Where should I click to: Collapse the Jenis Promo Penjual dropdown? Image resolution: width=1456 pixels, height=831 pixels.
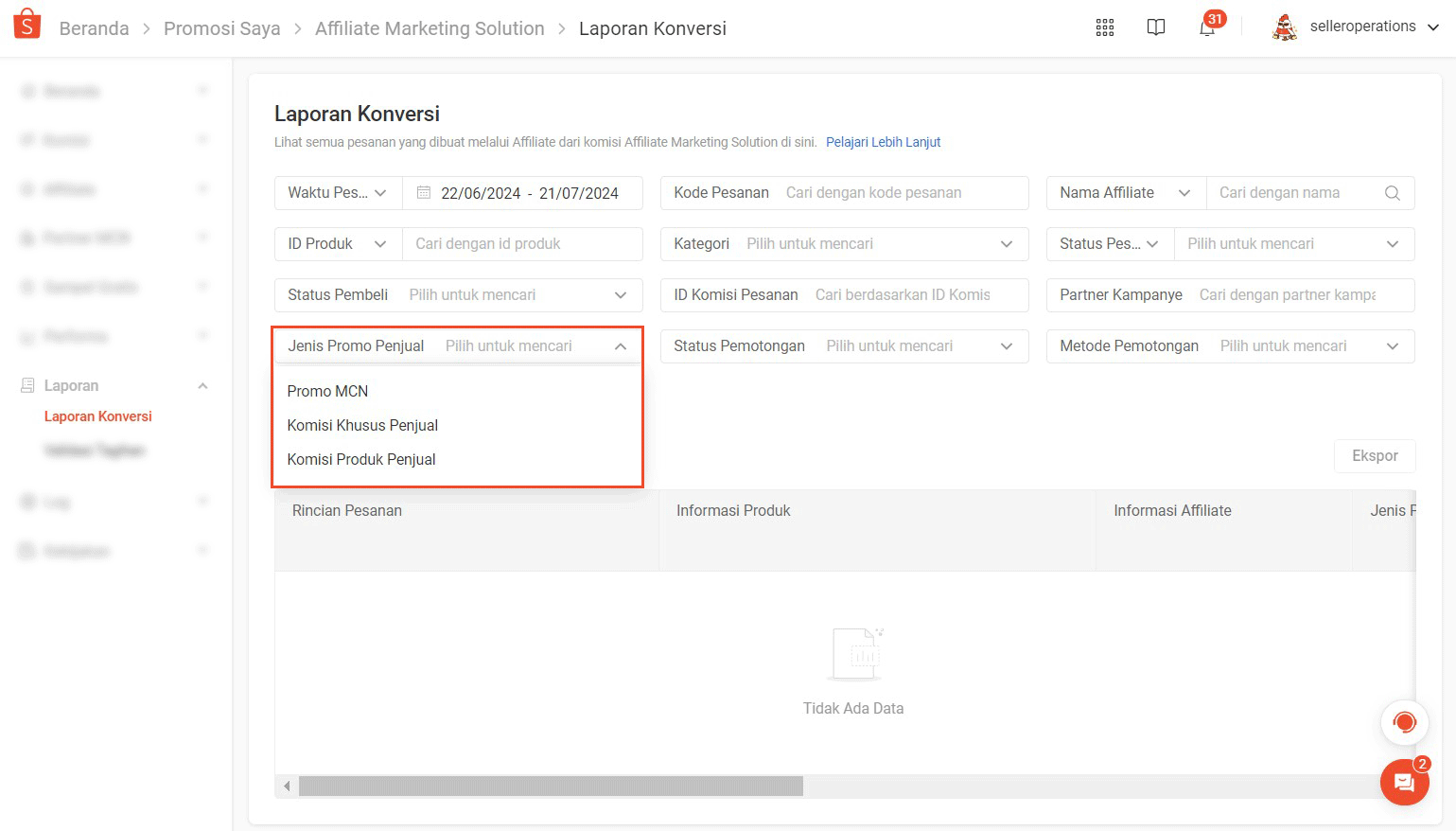click(620, 346)
